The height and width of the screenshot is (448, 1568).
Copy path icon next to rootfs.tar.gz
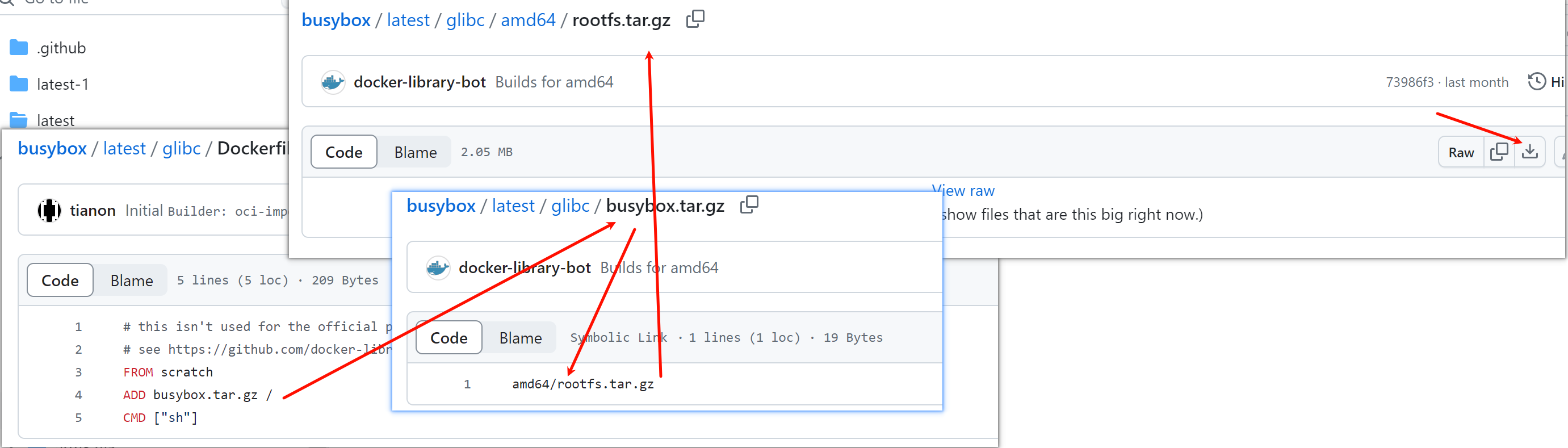(694, 19)
